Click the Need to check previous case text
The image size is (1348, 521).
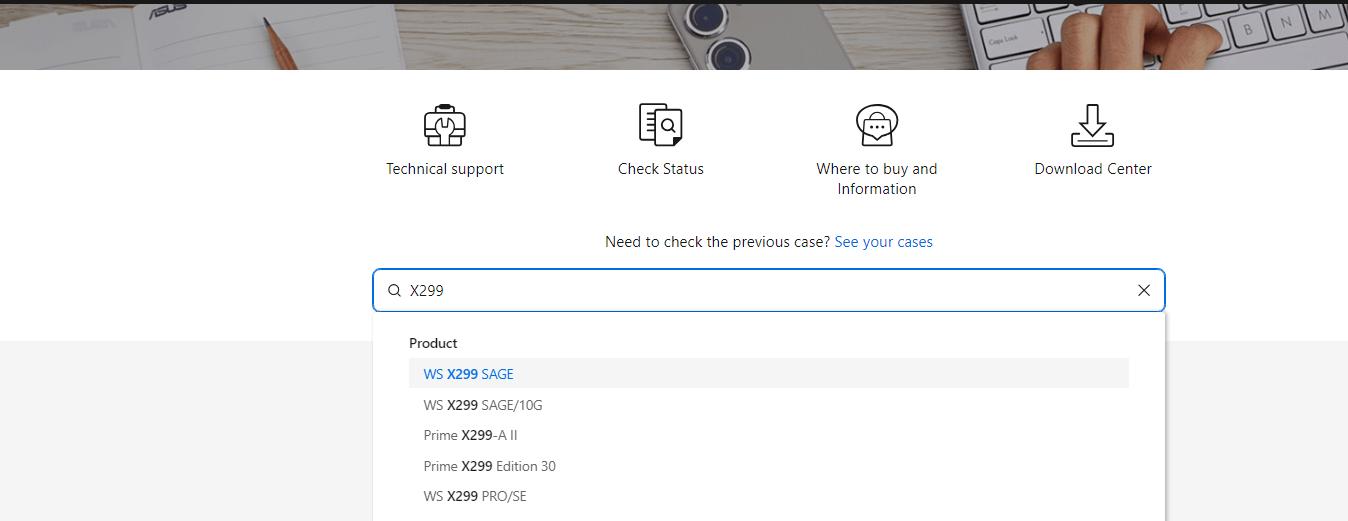(x=717, y=242)
